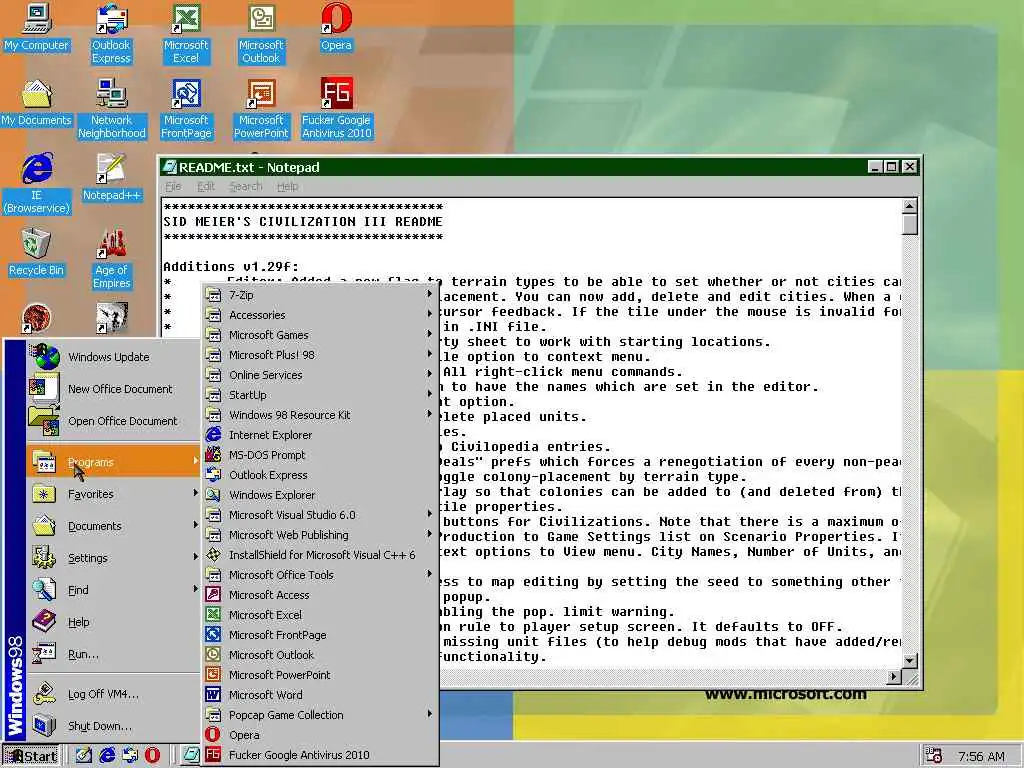Expand the Accessories program group
Image resolution: width=1024 pixels, height=768 pixels.
[x=319, y=315]
